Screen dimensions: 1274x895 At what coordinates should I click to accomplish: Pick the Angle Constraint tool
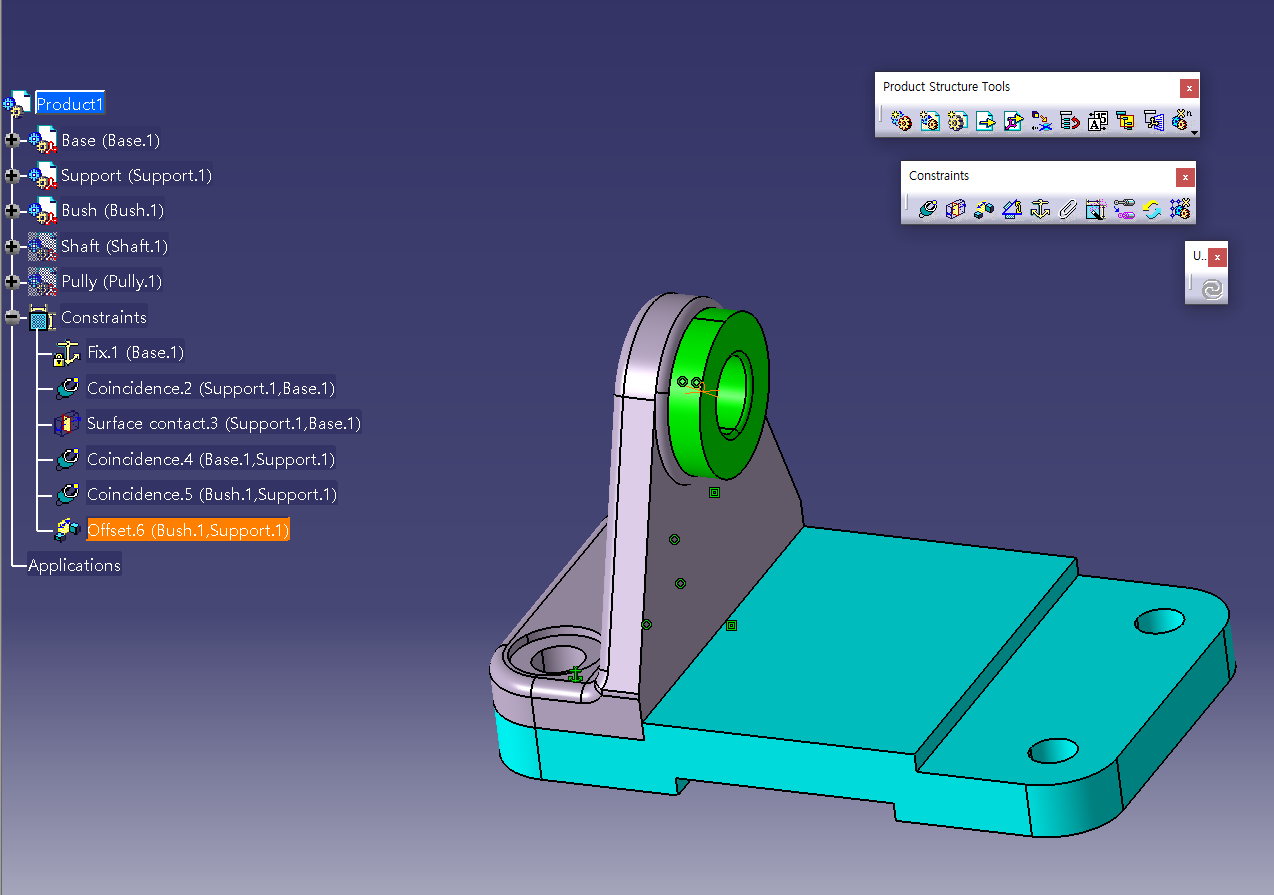[1012, 209]
